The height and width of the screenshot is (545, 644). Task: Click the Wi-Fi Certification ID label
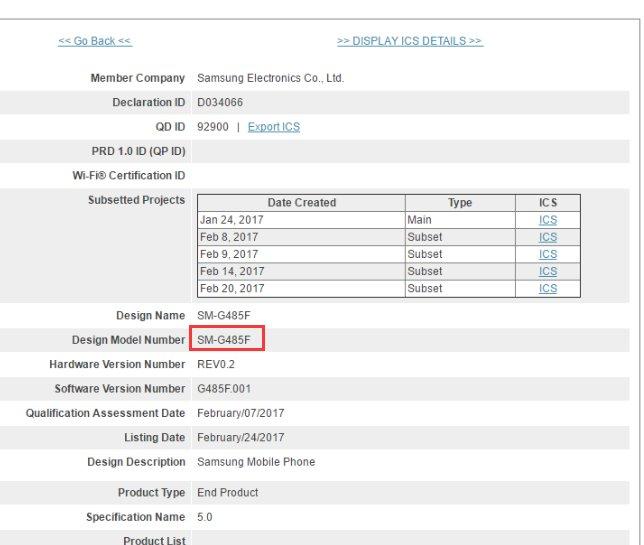[129, 176]
